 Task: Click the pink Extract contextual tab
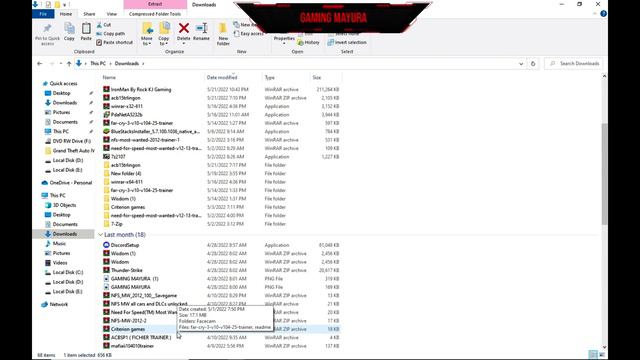155,4
